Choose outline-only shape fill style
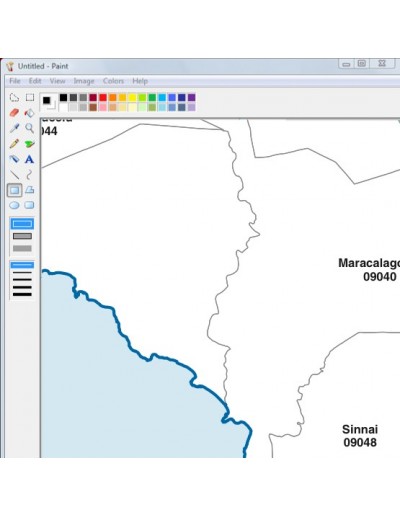The width and height of the screenshot is (400, 517). pos(22,224)
